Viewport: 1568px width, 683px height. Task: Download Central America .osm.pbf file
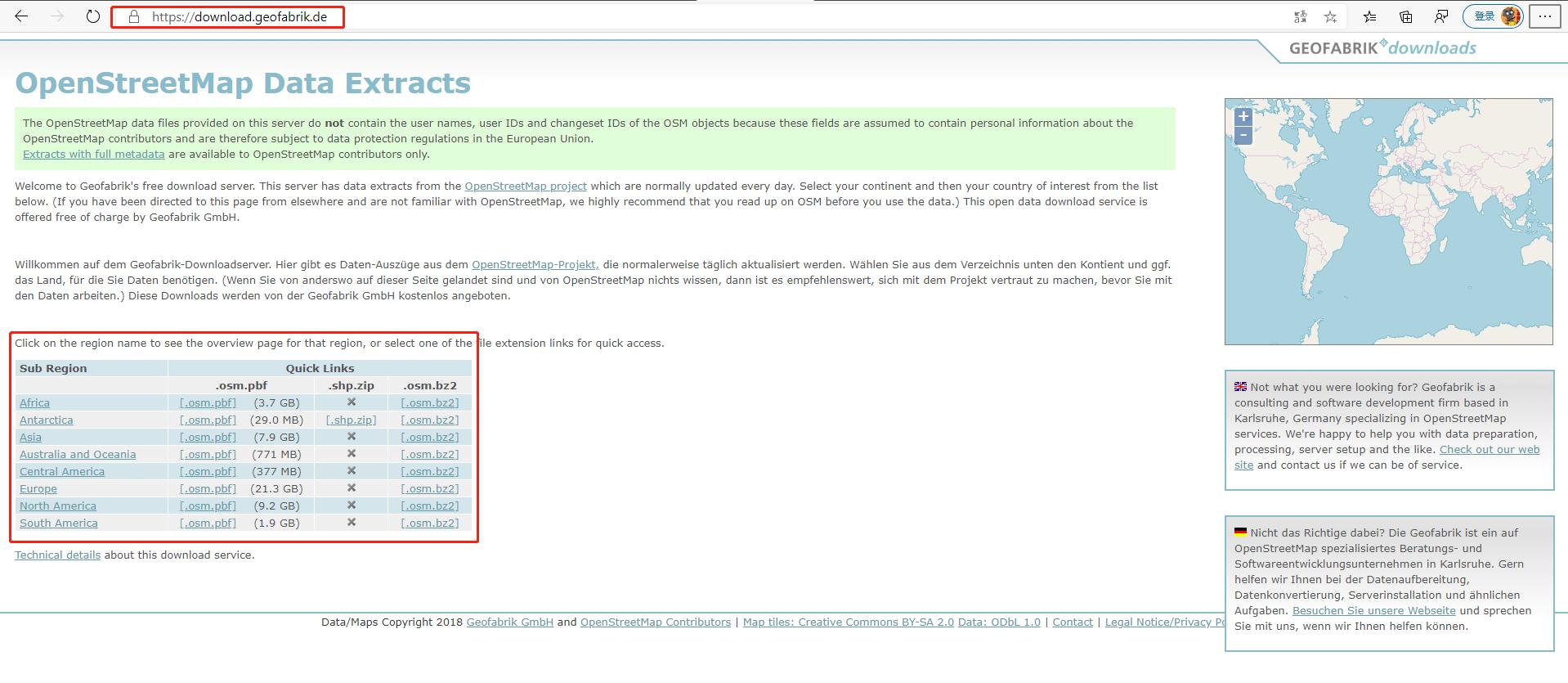[208, 471]
